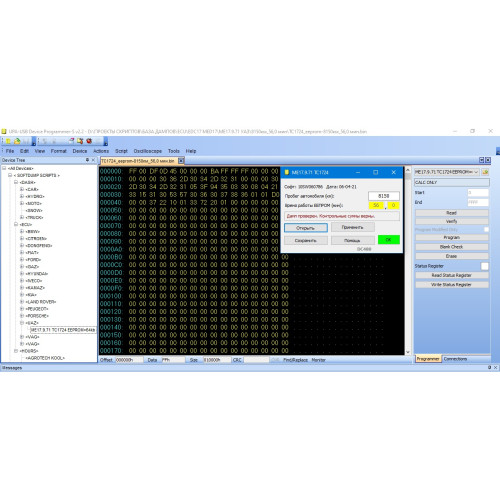
Task: Click the icon next to the device dropdown
Action: tap(485, 172)
